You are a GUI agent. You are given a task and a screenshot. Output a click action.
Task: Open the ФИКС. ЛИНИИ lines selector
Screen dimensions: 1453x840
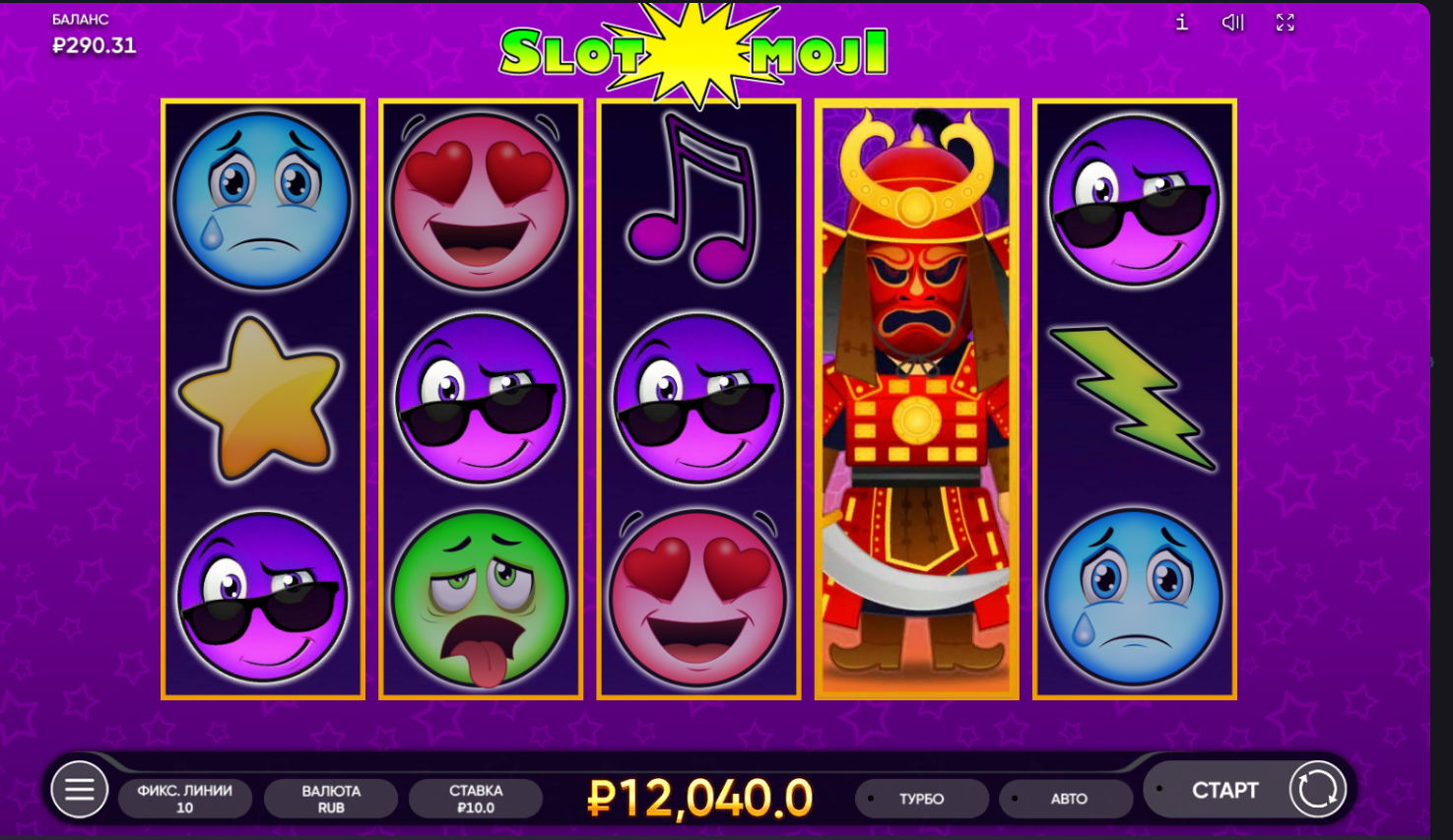click(x=185, y=799)
